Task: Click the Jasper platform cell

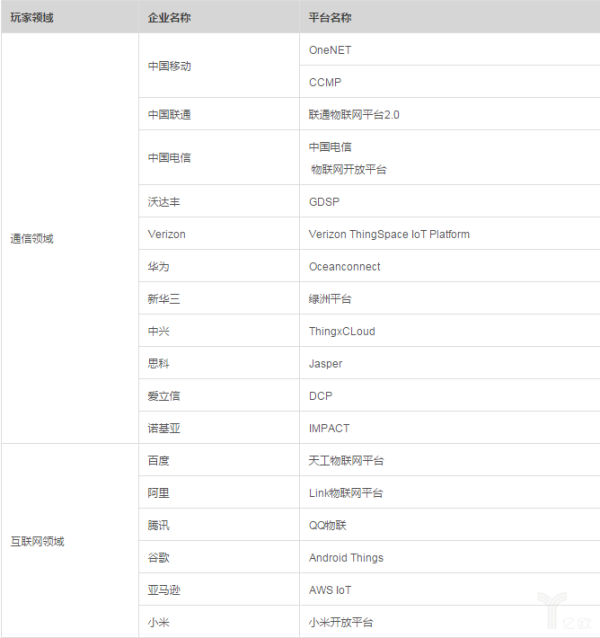Action: click(325, 364)
